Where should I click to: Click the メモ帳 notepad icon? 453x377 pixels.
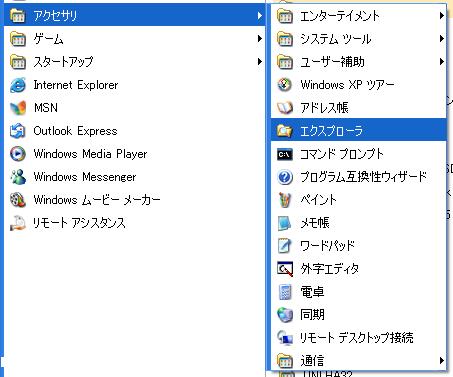coord(285,223)
